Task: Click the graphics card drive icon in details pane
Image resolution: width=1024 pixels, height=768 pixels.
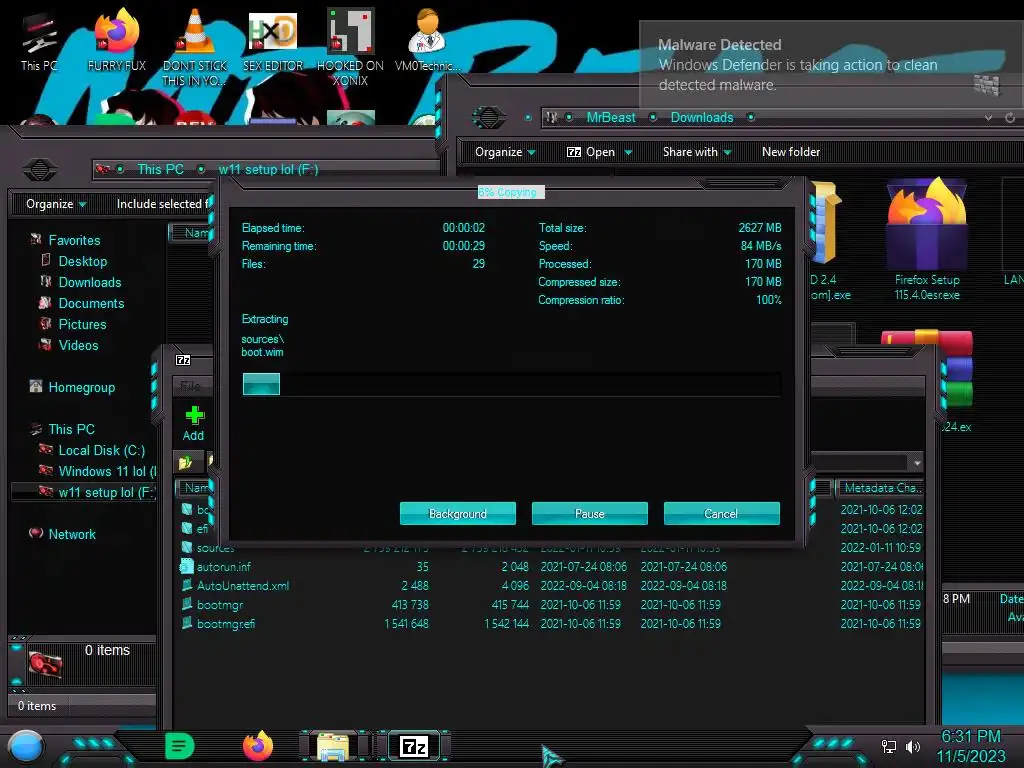Action: click(45, 664)
